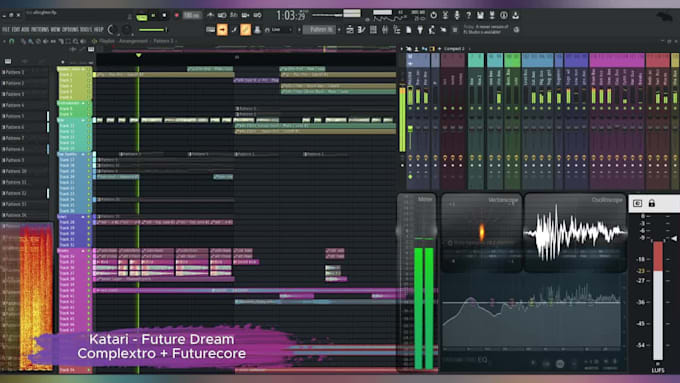This screenshot has height=383, width=680.
Task: Open the ADD menu
Action: [x=24, y=29]
